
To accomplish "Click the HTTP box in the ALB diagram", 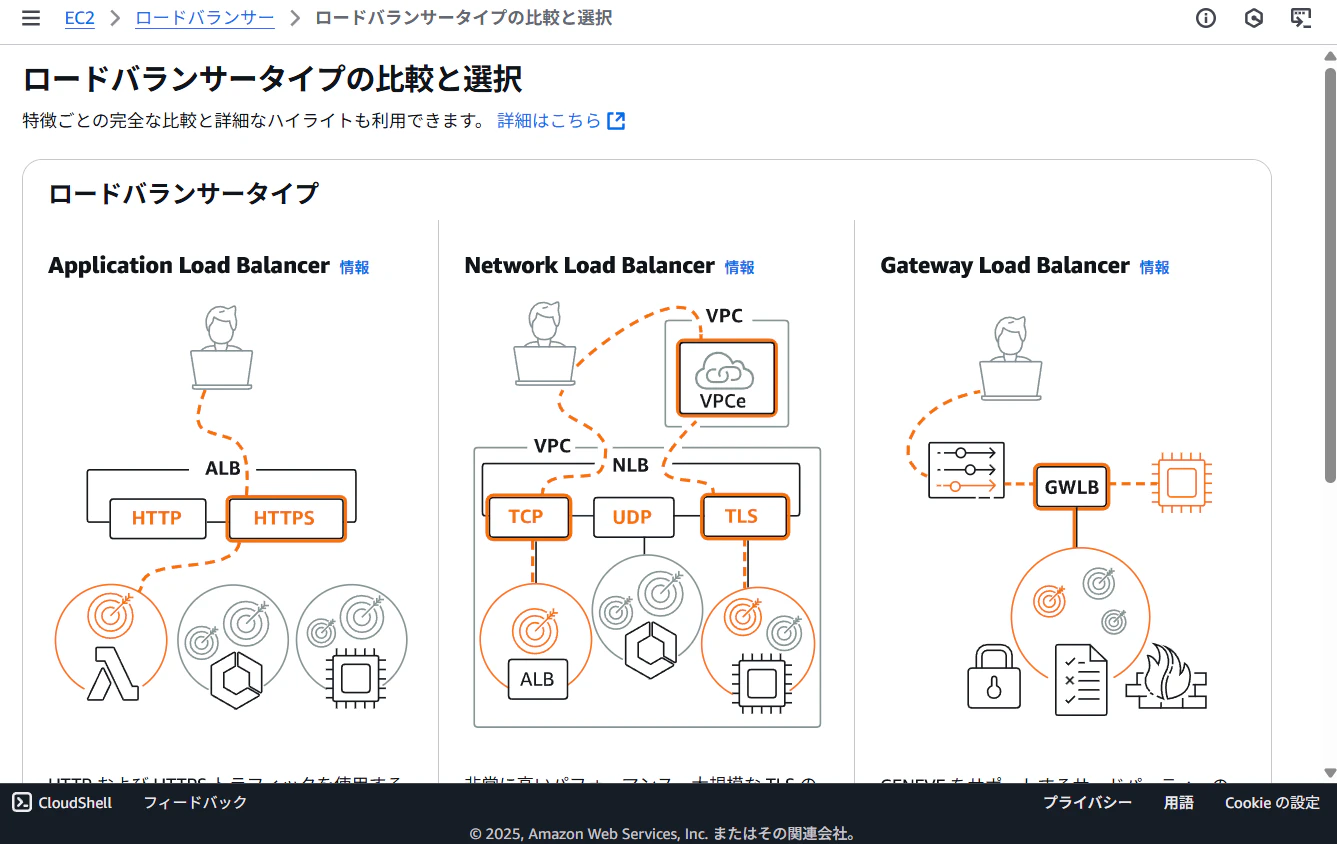I will click(157, 518).
